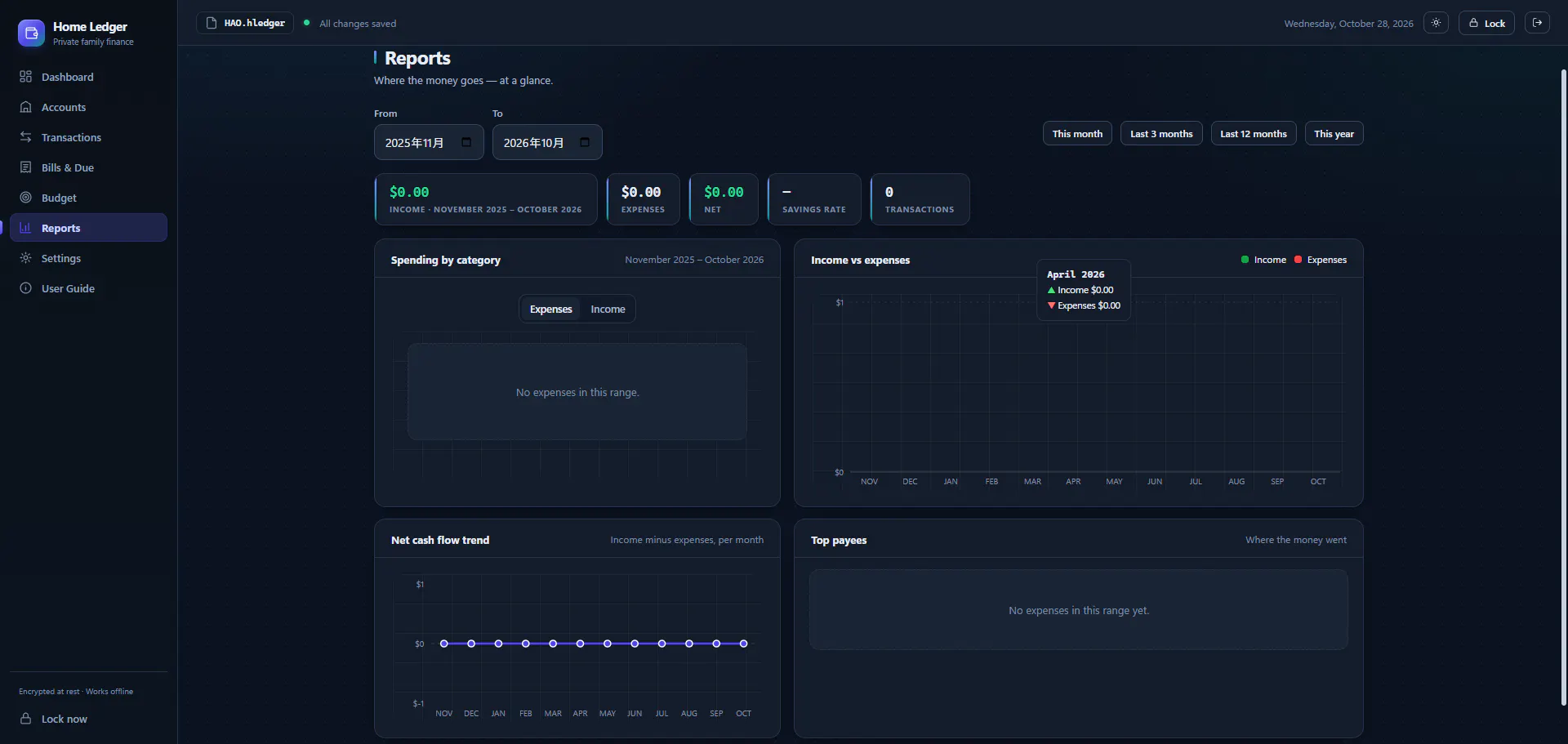Click the $0.00 Expenses summary card
The image size is (1568, 744).
tap(643, 199)
